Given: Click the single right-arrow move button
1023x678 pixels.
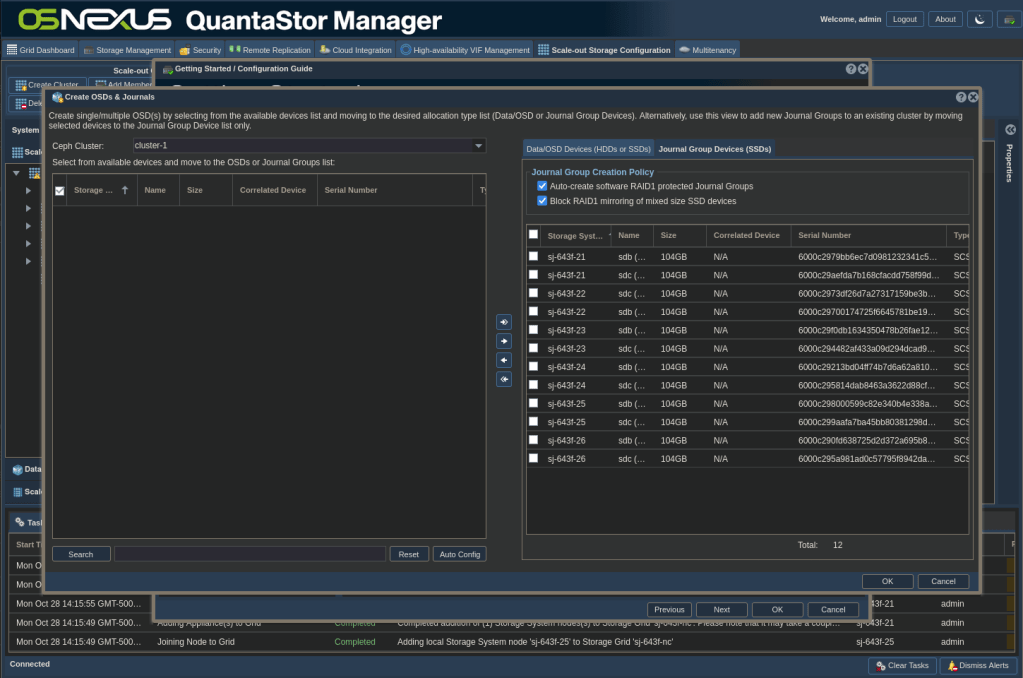Looking at the screenshot, I should 504,341.
